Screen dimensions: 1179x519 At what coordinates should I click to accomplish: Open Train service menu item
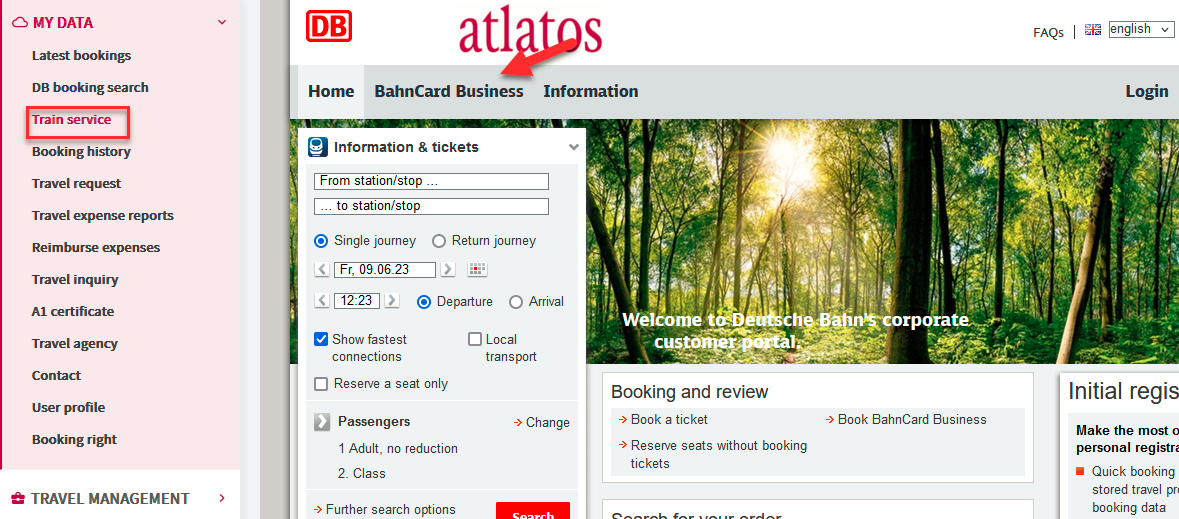[x=71, y=120]
